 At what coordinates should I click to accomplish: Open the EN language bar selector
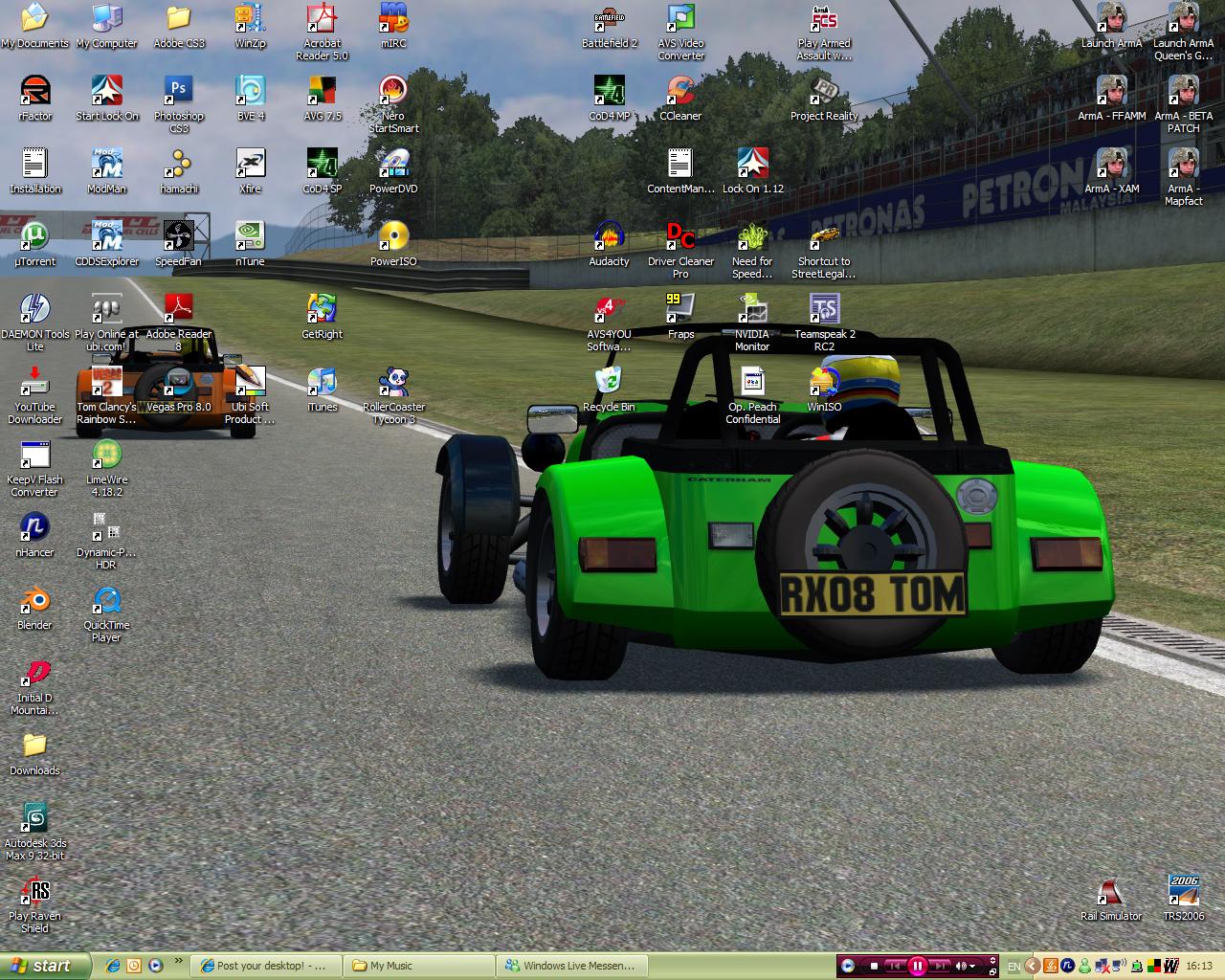pyautogui.click(x=1013, y=967)
